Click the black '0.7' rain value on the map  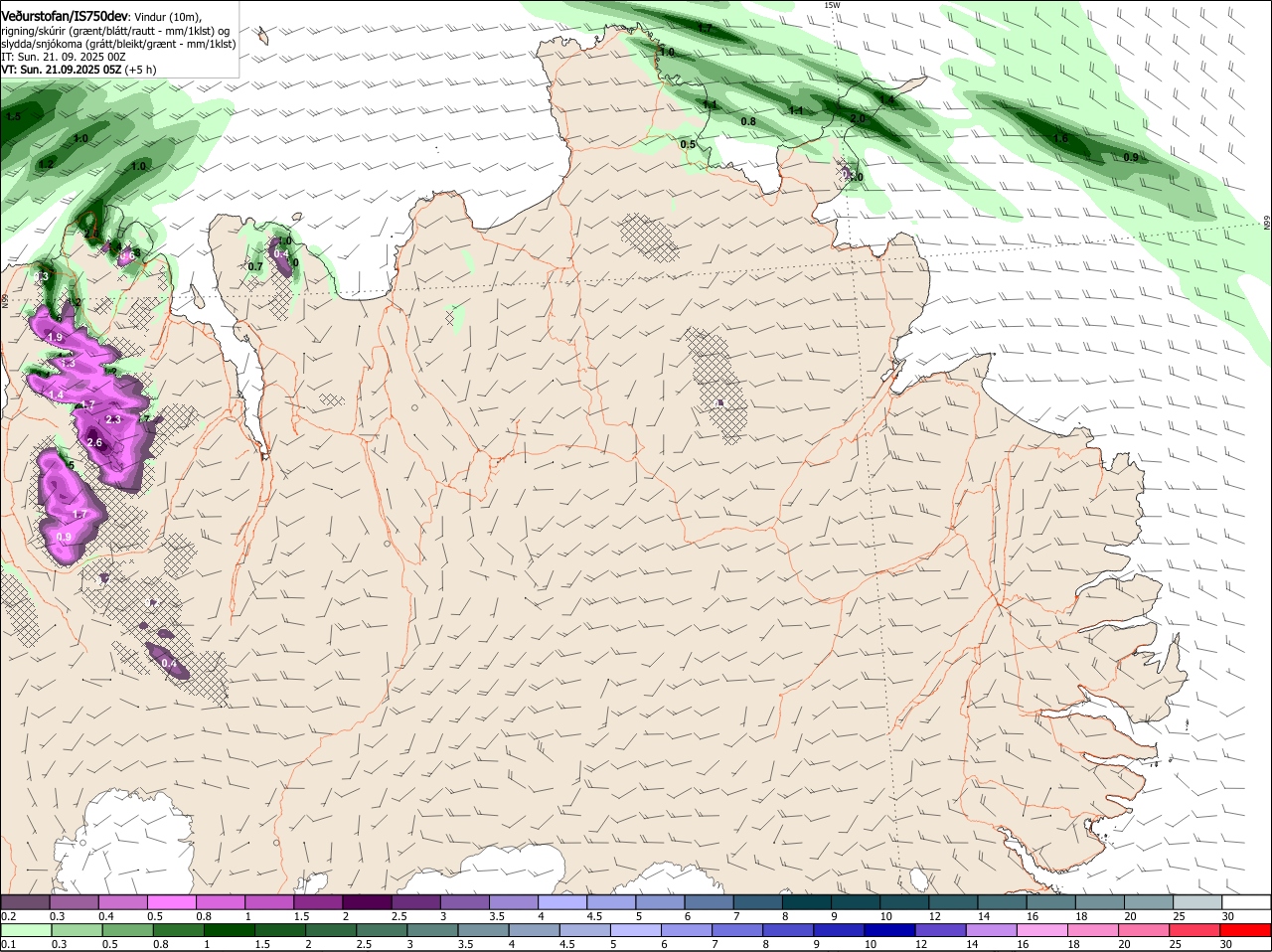tap(255, 266)
